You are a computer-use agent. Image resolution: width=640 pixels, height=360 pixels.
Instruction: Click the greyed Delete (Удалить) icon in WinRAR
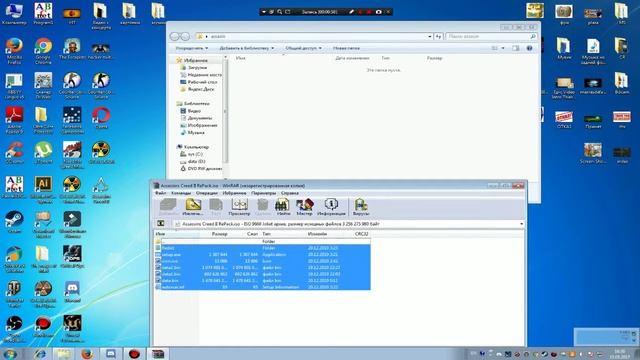coord(263,207)
